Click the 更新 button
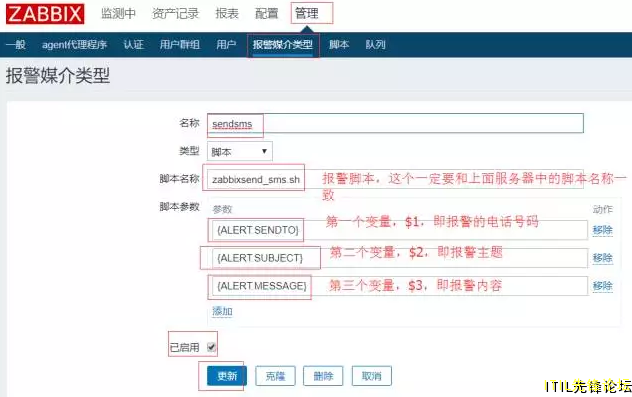This screenshot has height=397, width=632. 227,376
